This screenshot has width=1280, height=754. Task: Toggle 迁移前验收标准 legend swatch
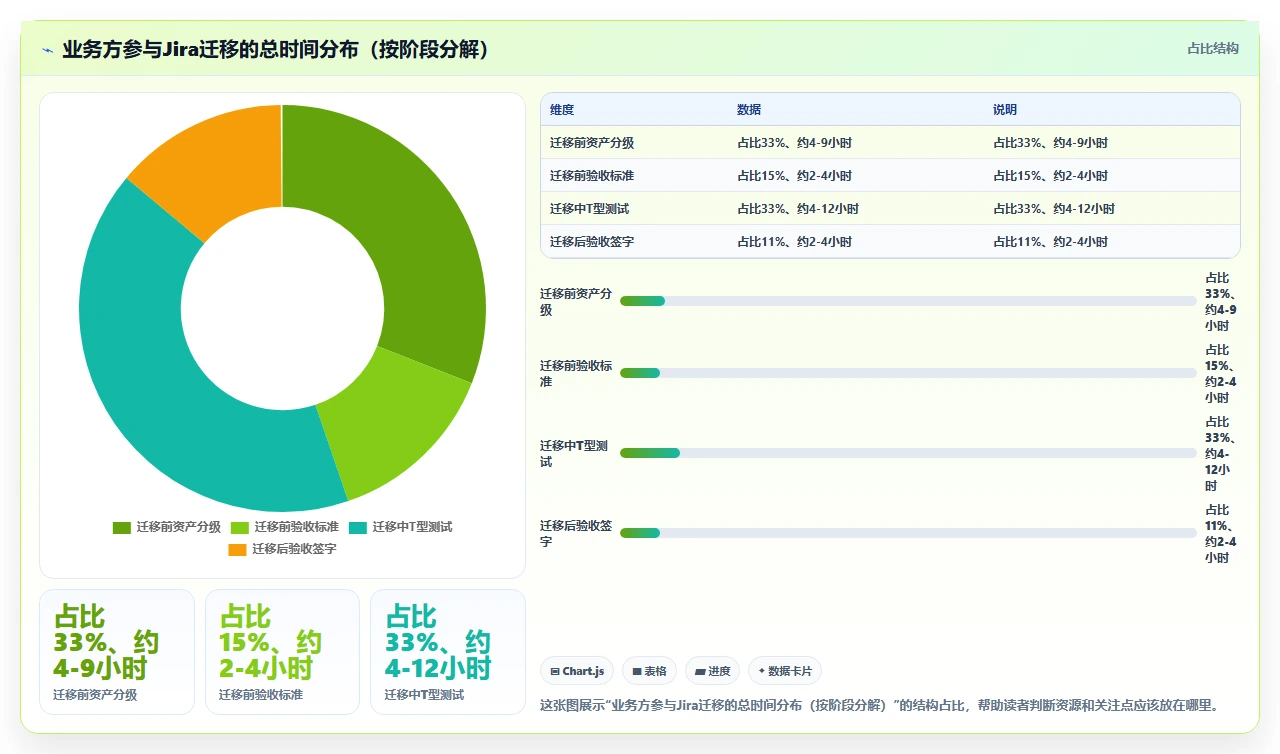[x=240, y=527]
